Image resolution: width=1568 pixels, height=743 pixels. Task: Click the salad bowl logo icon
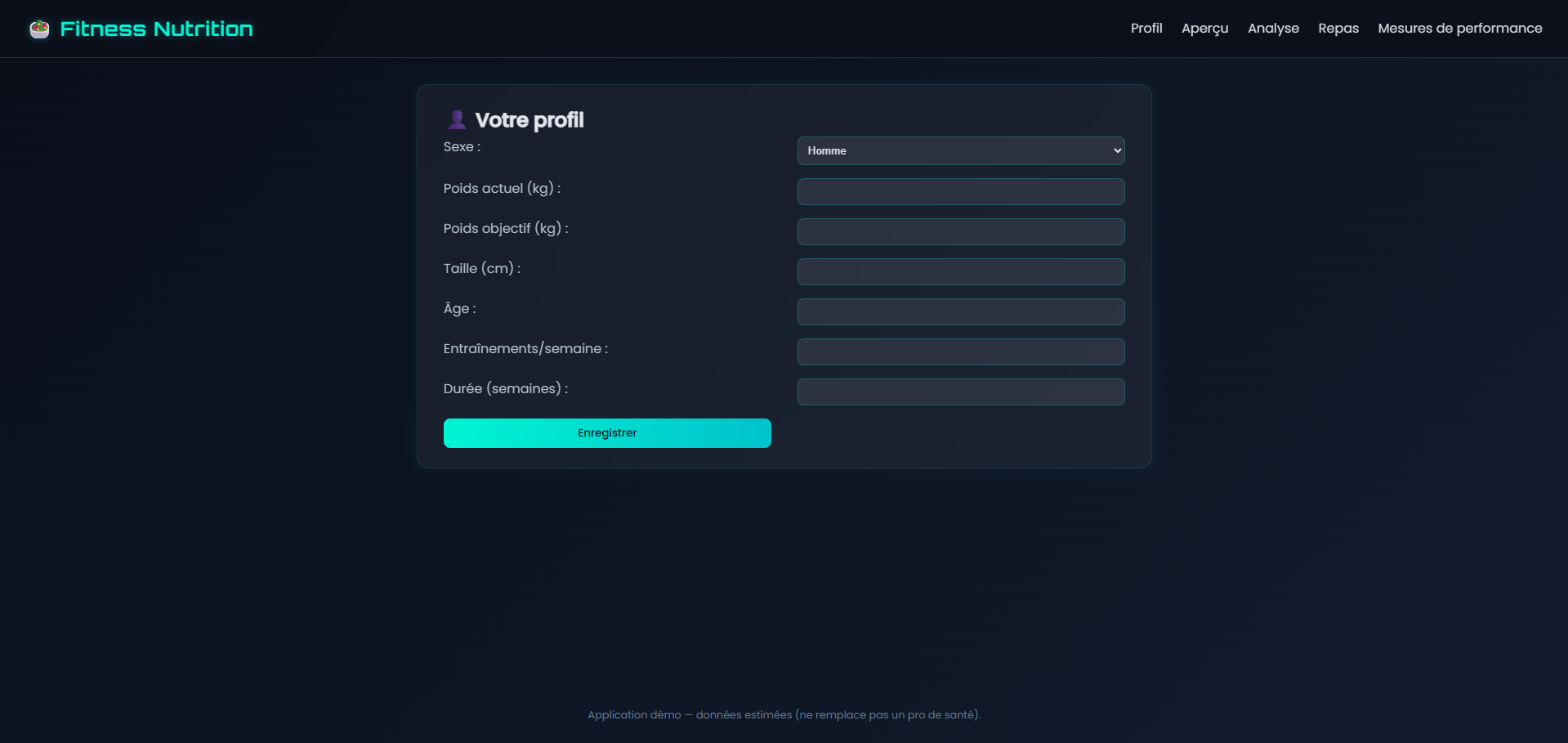[39, 29]
